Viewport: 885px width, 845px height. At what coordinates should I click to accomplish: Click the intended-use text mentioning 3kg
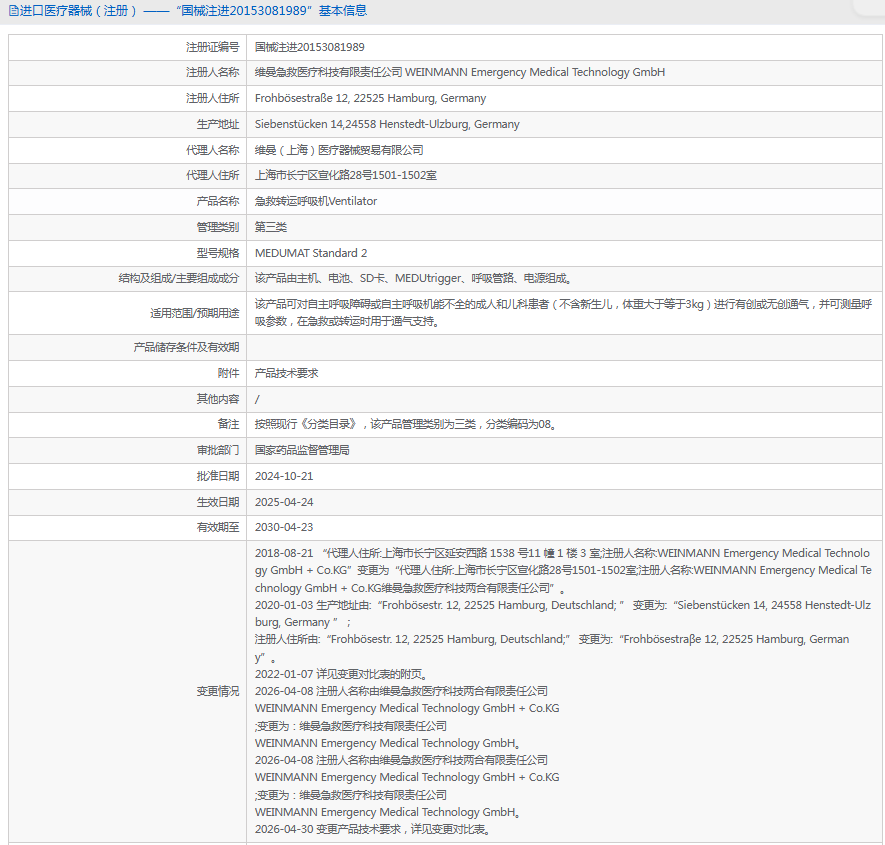563,313
